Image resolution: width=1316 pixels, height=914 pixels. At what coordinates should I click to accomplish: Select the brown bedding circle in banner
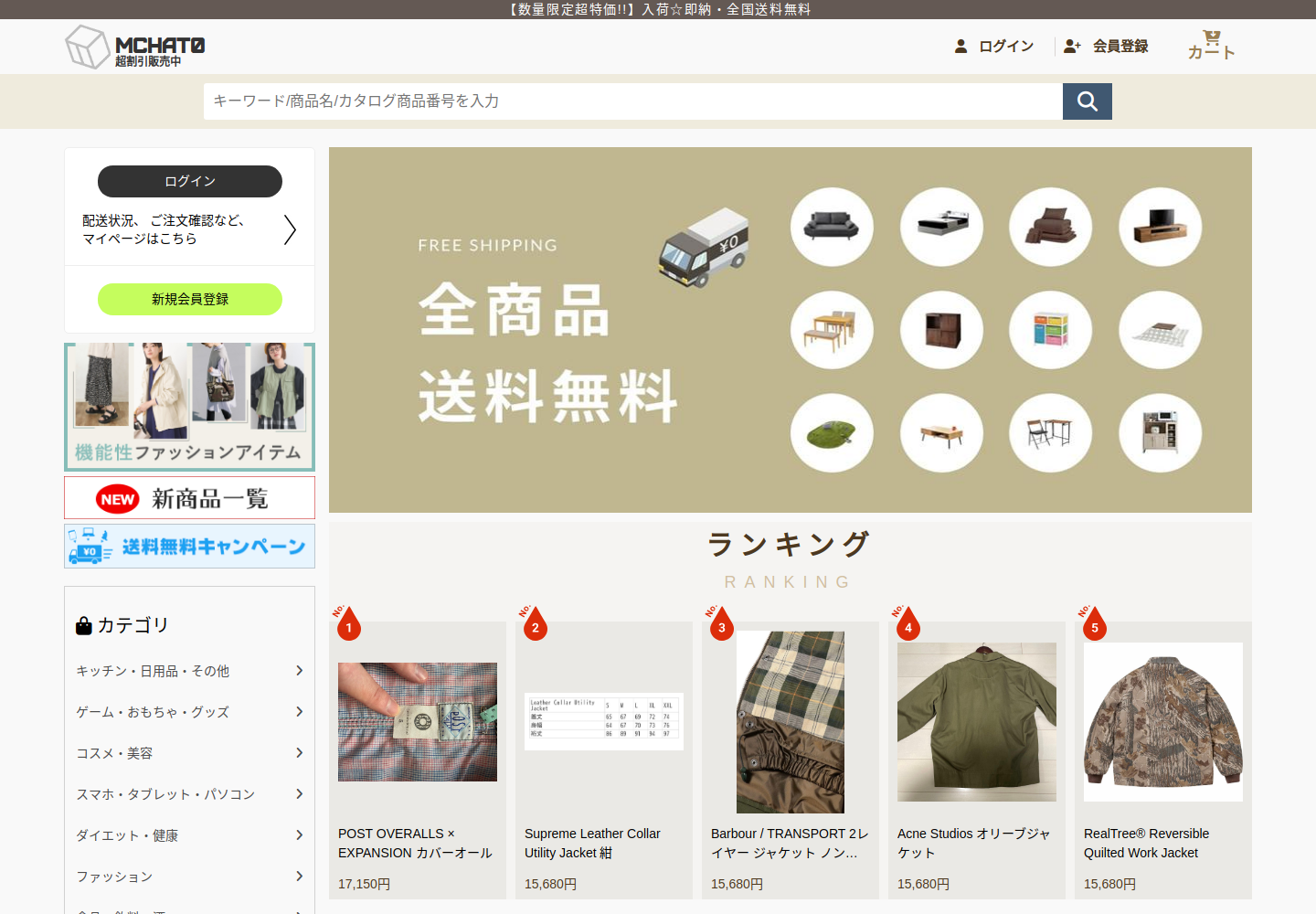(1050, 227)
